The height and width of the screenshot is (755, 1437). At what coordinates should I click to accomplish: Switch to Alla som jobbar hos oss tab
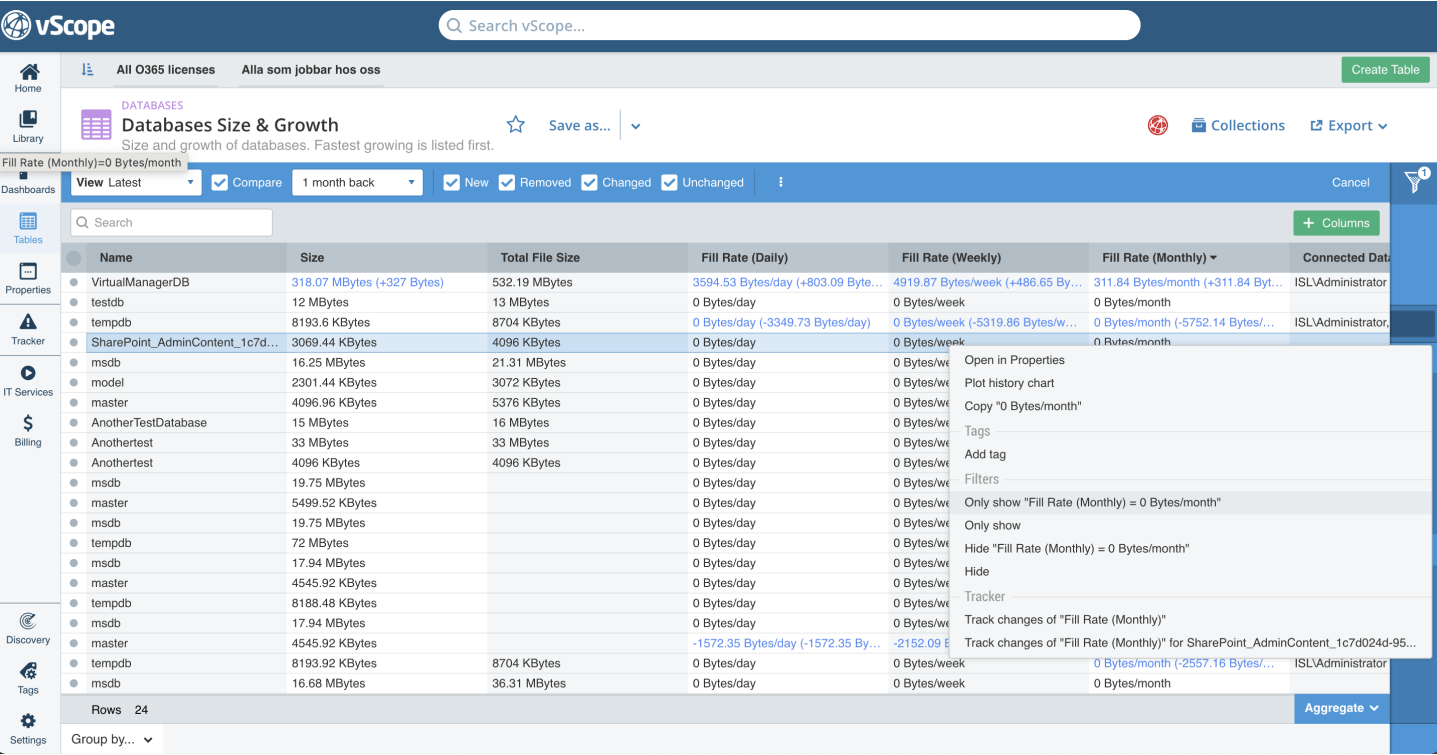(311, 70)
